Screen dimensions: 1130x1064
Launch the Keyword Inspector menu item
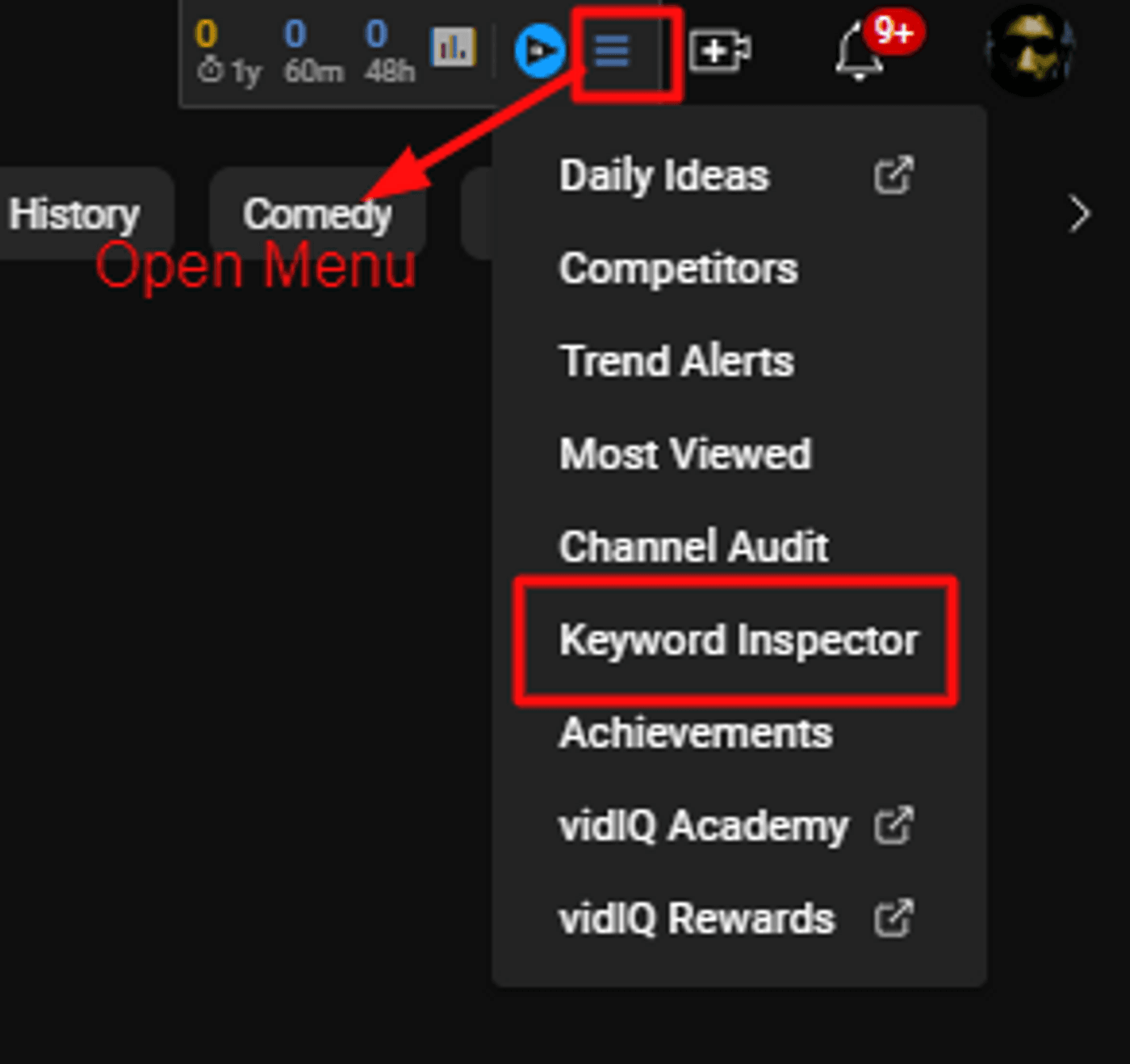[738, 640]
